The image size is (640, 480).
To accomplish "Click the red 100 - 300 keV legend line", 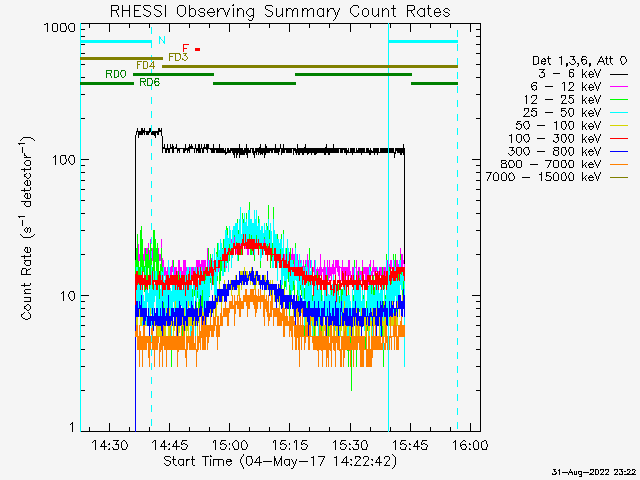I will 619,139.
